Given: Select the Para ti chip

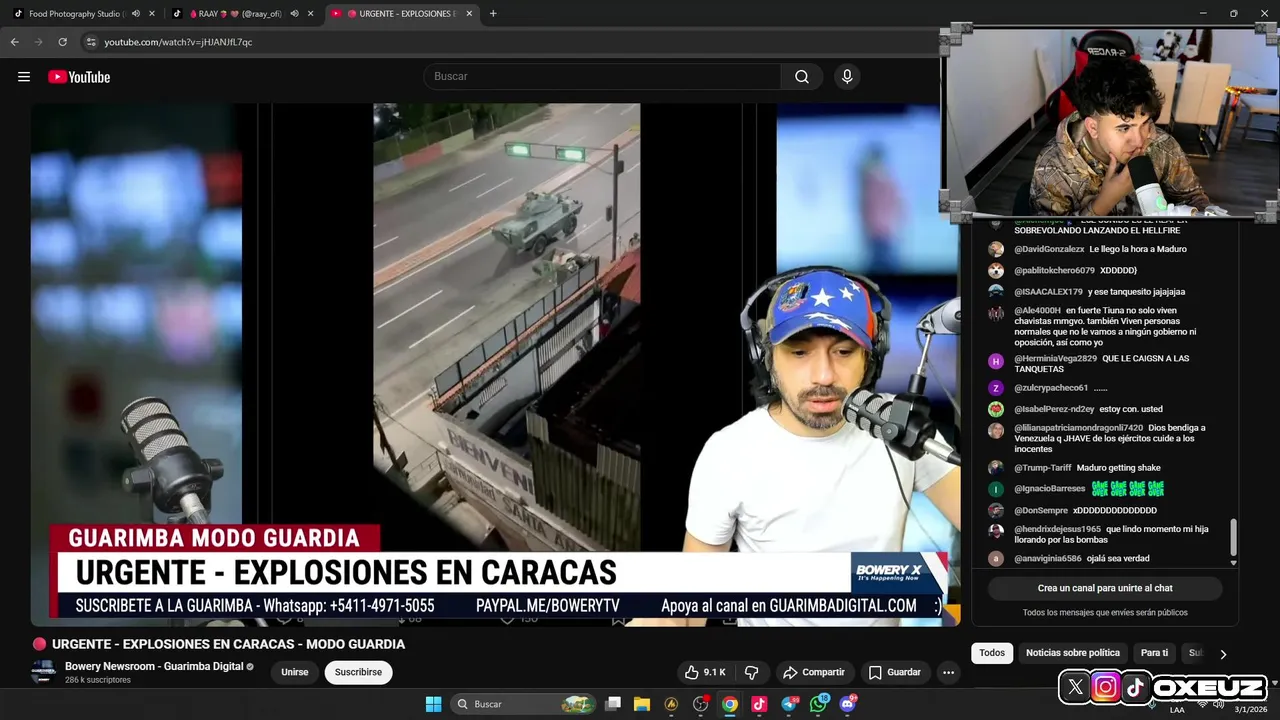Looking at the screenshot, I should pyautogui.click(x=1154, y=653).
